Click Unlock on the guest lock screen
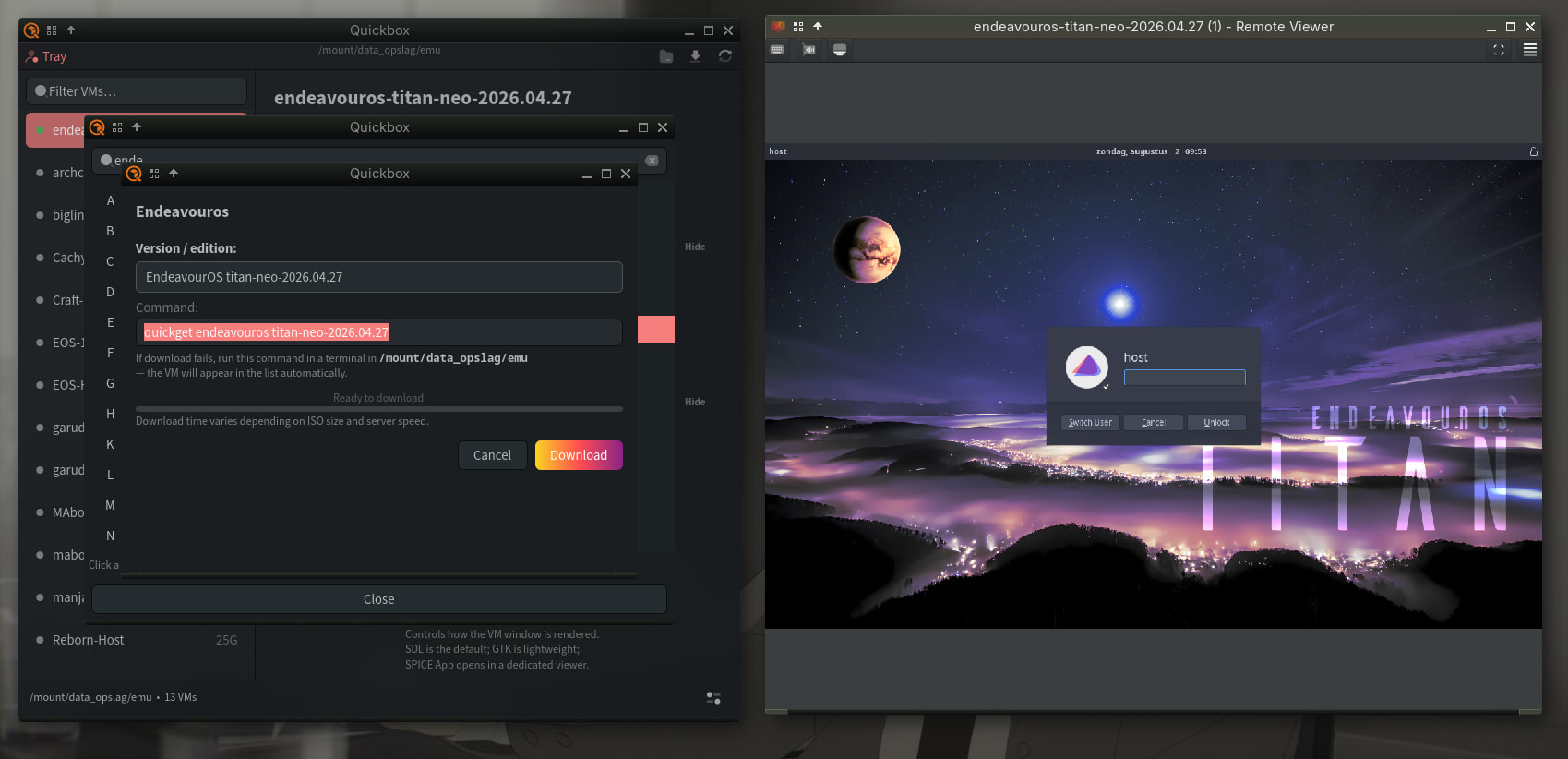Screen dimensions: 1568x759 click(x=1216, y=423)
